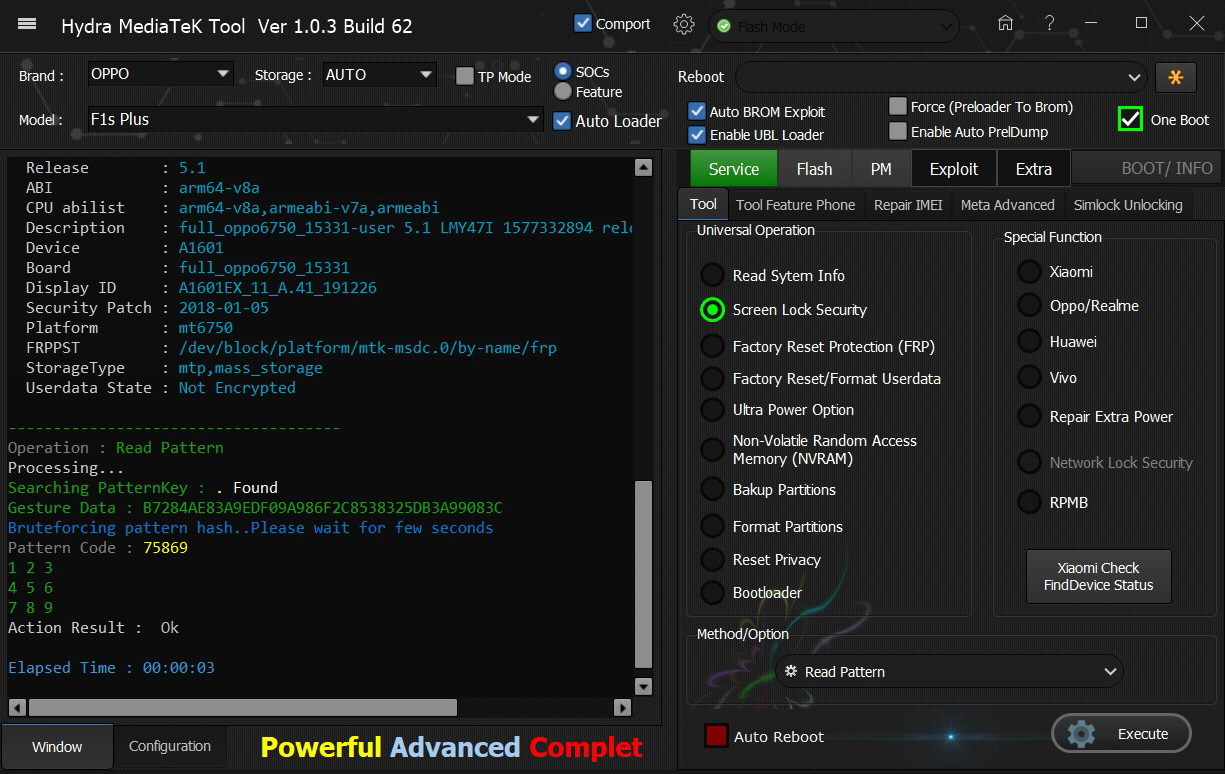Click the Pattern Code value 75869
This screenshot has height=774, width=1225.
pyautogui.click(x=165, y=548)
